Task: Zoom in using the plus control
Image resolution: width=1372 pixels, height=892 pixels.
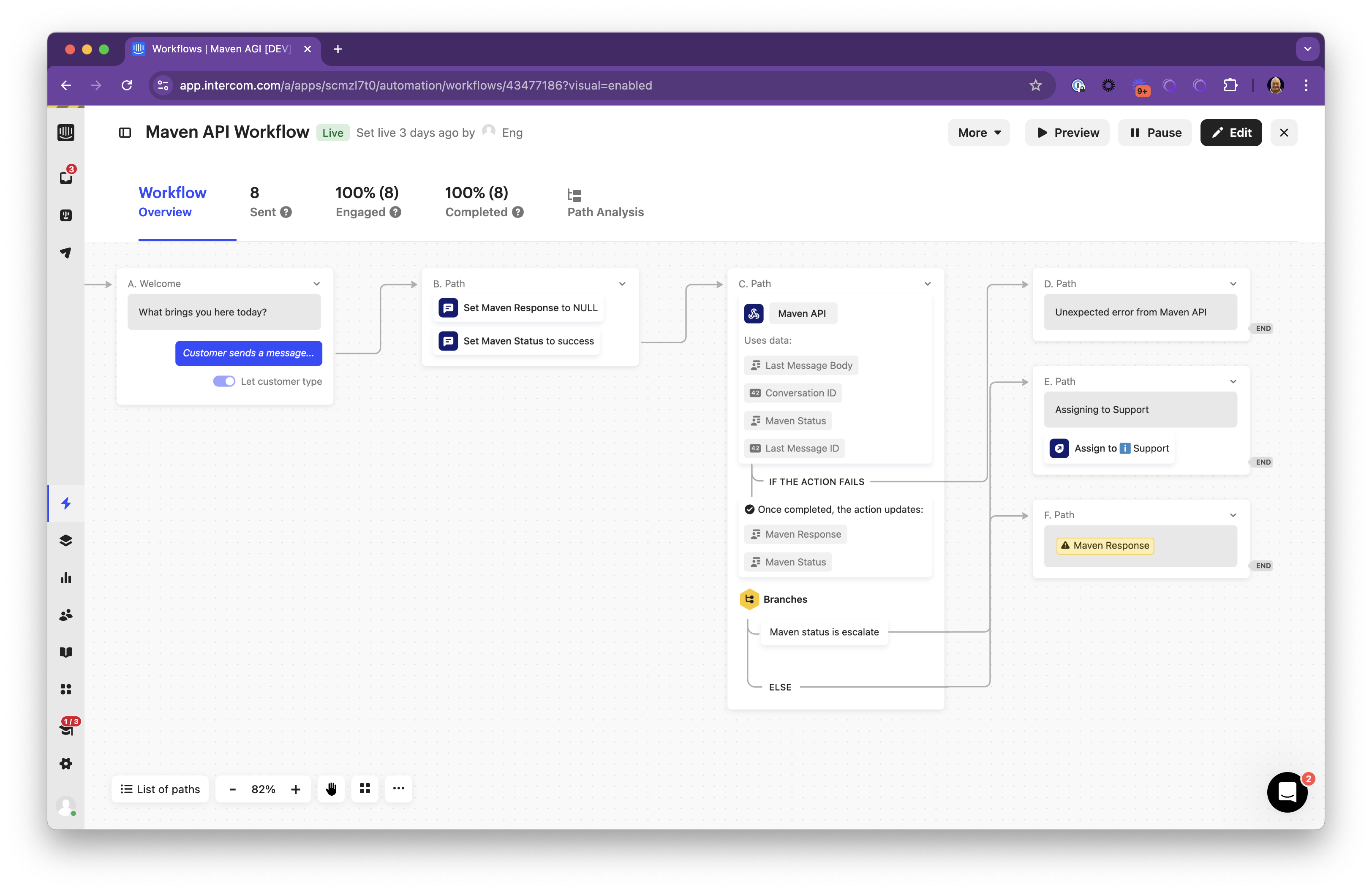Action: click(295, 789)
